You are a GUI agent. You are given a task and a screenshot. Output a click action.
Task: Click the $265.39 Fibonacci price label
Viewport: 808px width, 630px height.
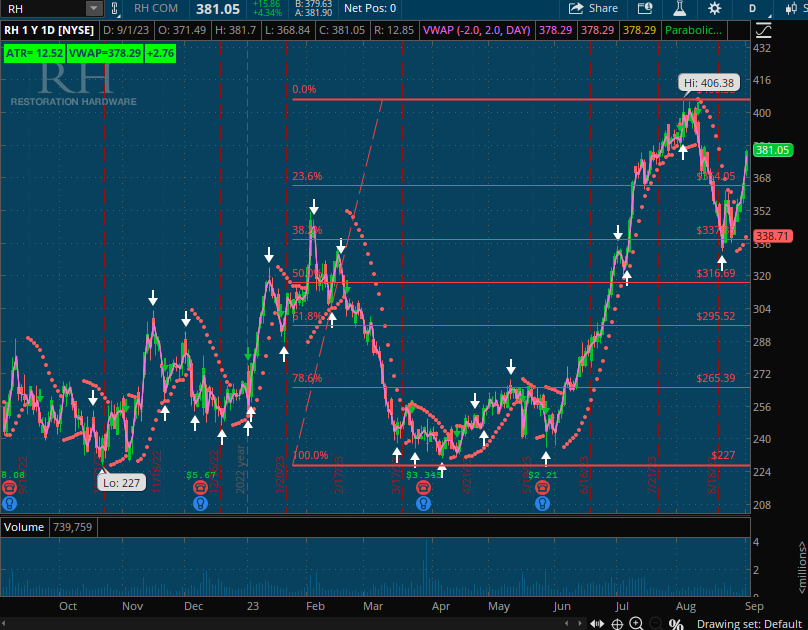point(715,378)
